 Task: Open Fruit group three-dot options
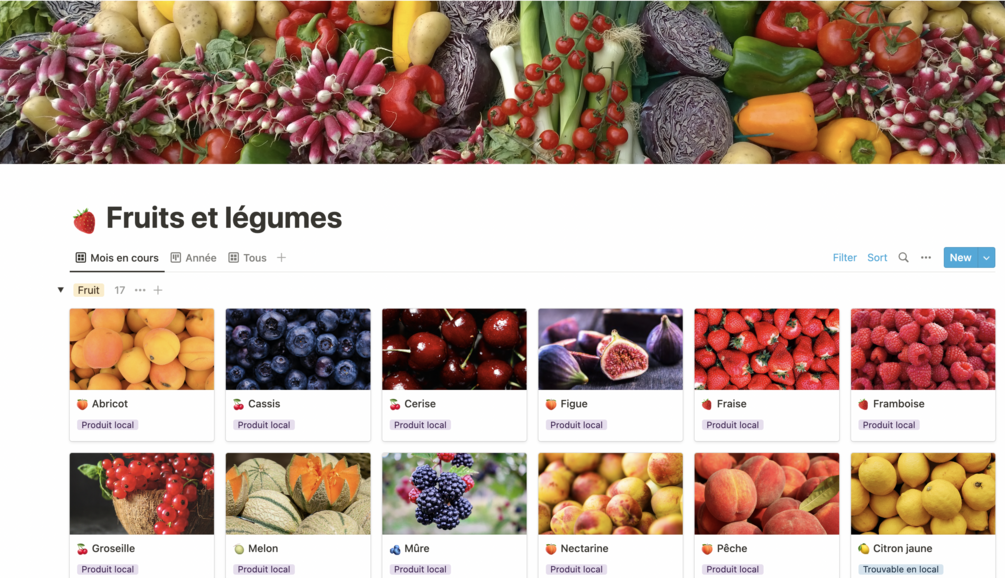click(140, 290)
